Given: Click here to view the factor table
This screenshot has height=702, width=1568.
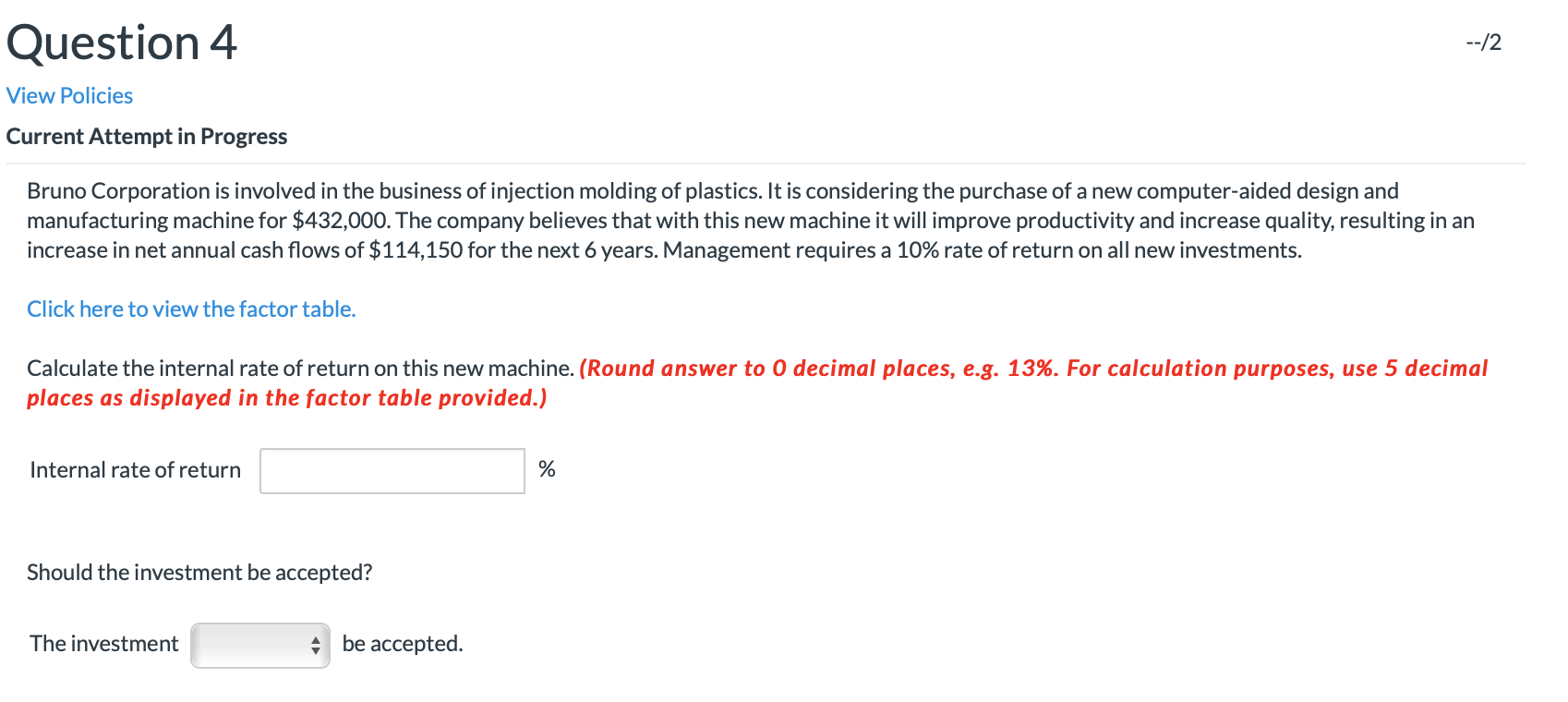Looking at the screenshot, I should tap(190, 309).
